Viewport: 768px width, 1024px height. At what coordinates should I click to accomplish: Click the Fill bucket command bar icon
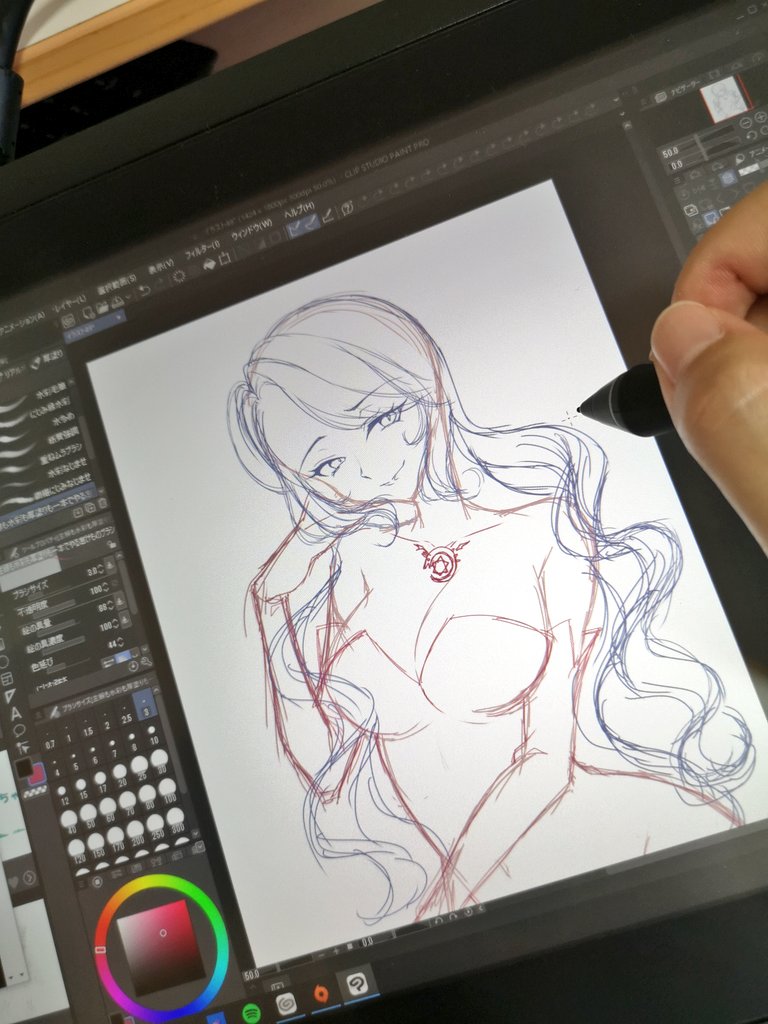pos(209,264)
